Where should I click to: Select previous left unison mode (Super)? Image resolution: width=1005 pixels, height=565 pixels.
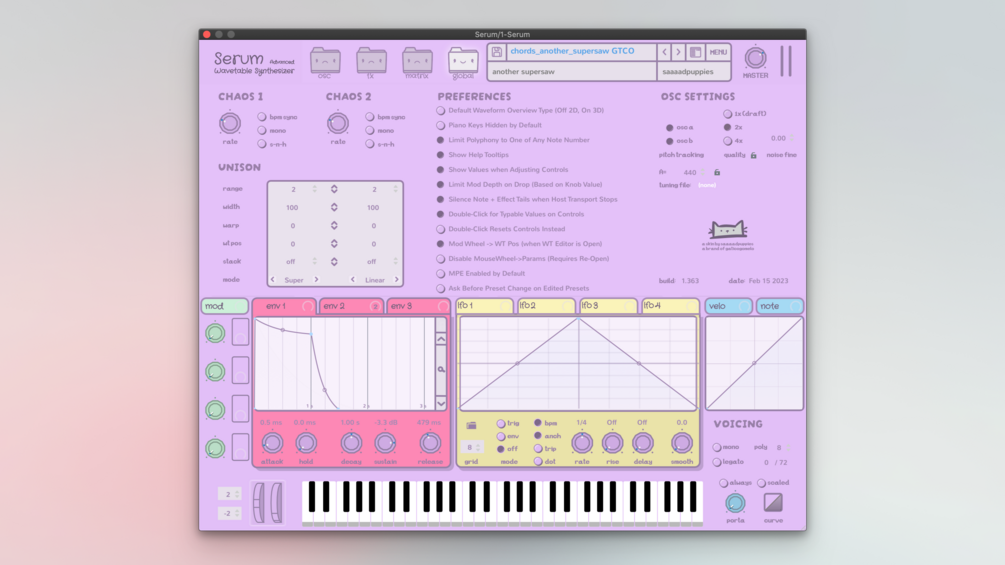click(273, 280)
